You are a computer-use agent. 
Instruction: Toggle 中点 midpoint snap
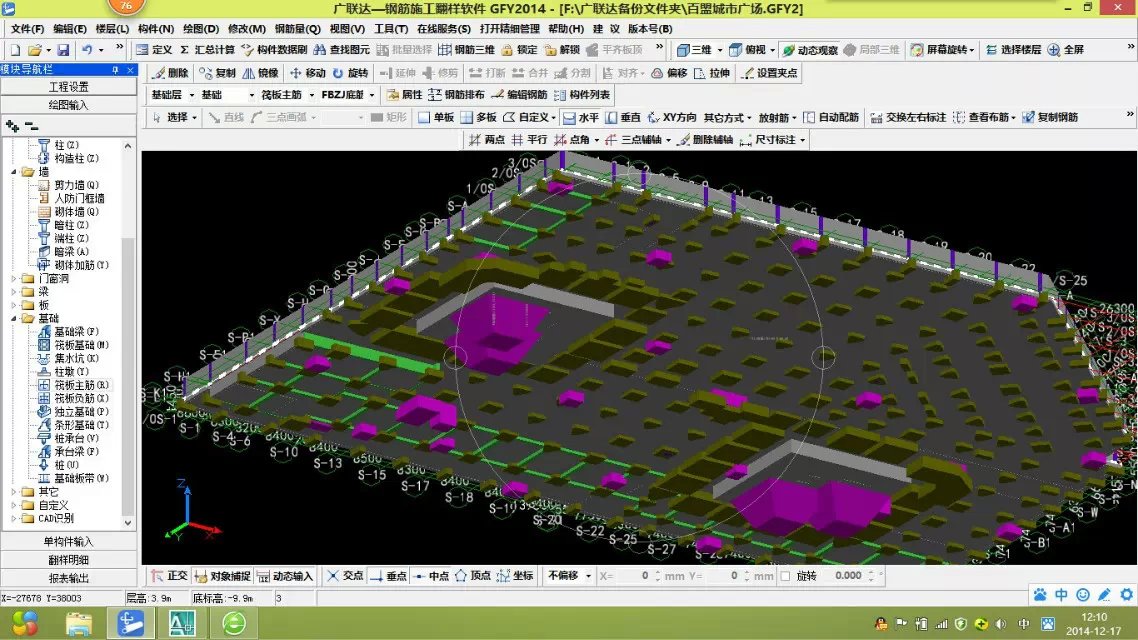[x=430, y=576]
